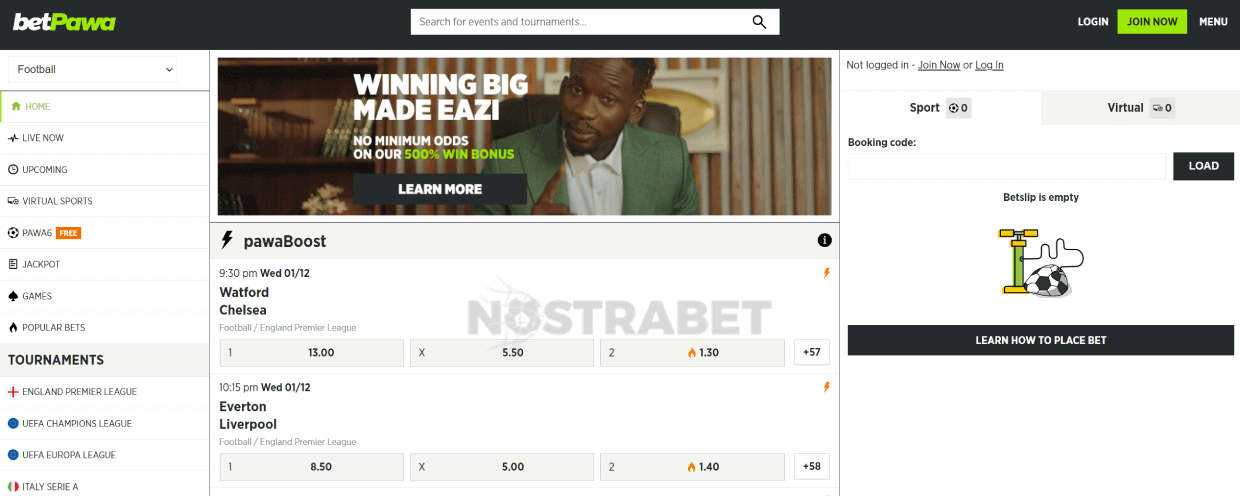1240x496 pixels.
Task: Click the search magnifier icon
Action: 759,22
